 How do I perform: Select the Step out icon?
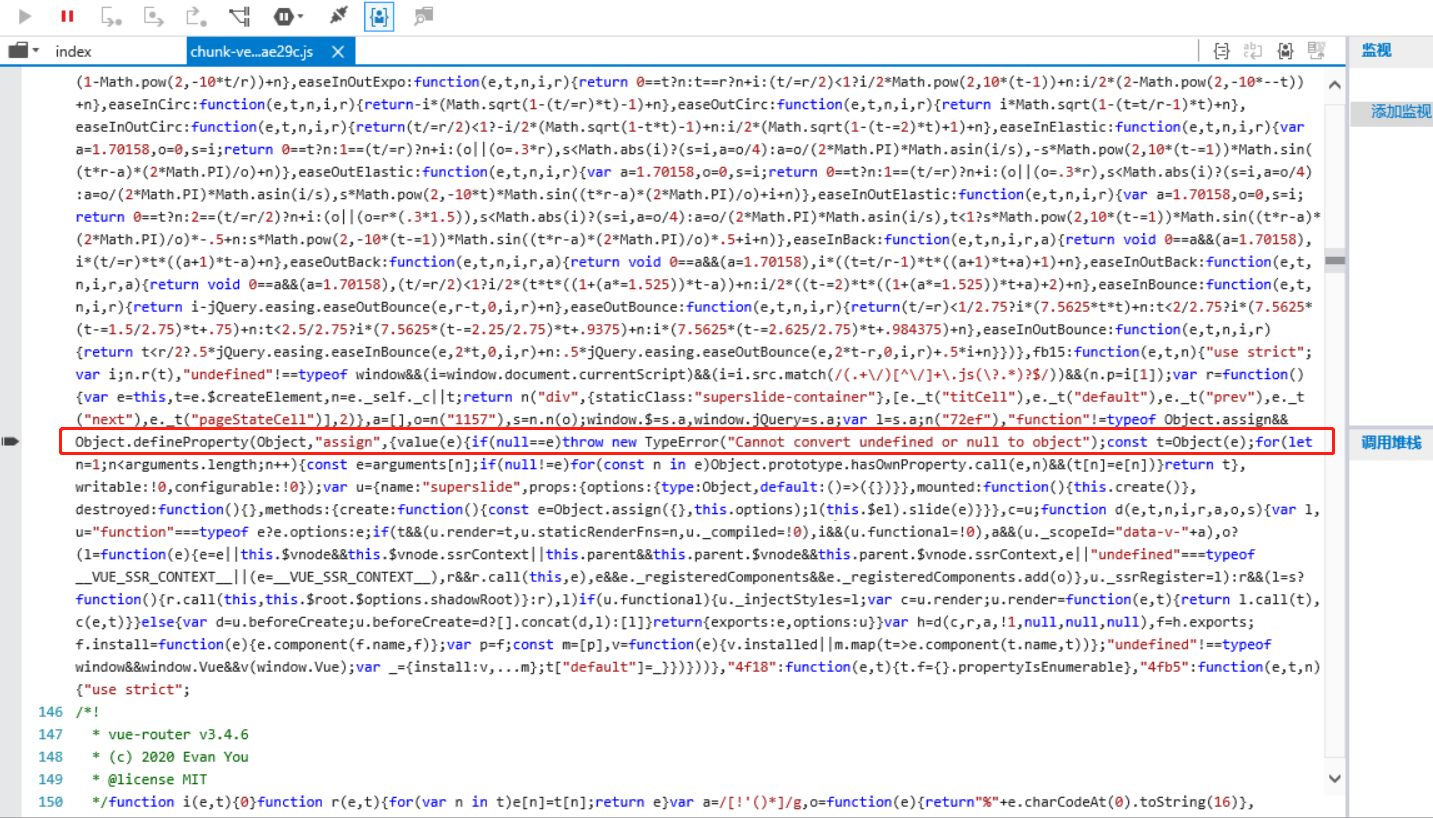(x=194, y=15)
